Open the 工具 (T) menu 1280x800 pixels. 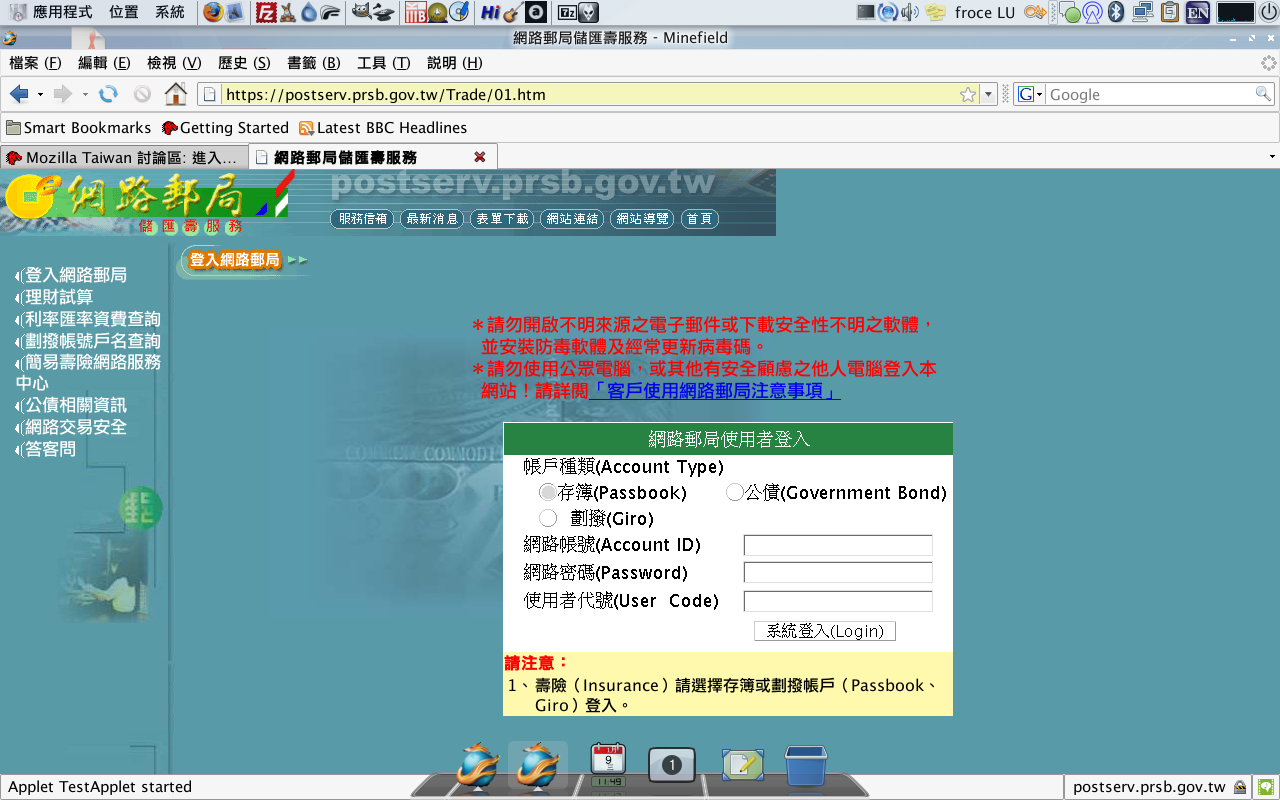[384, 63]
